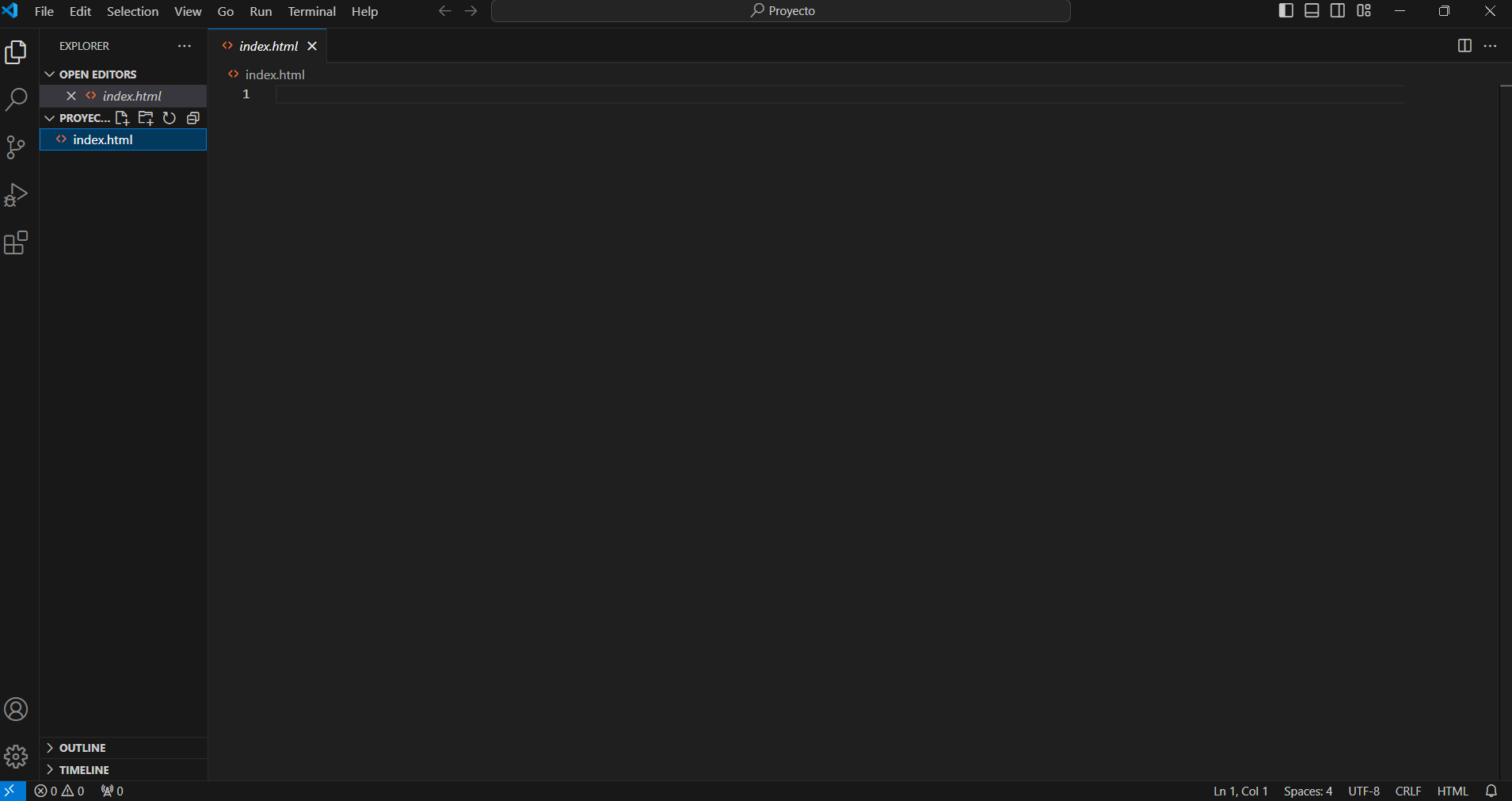
Task: Open the Source Control view
Action: coord(16,147)
